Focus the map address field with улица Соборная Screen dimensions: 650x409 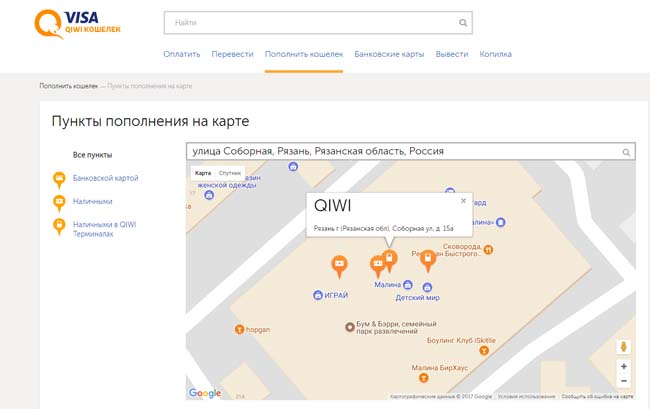click(x=411, y=151)
